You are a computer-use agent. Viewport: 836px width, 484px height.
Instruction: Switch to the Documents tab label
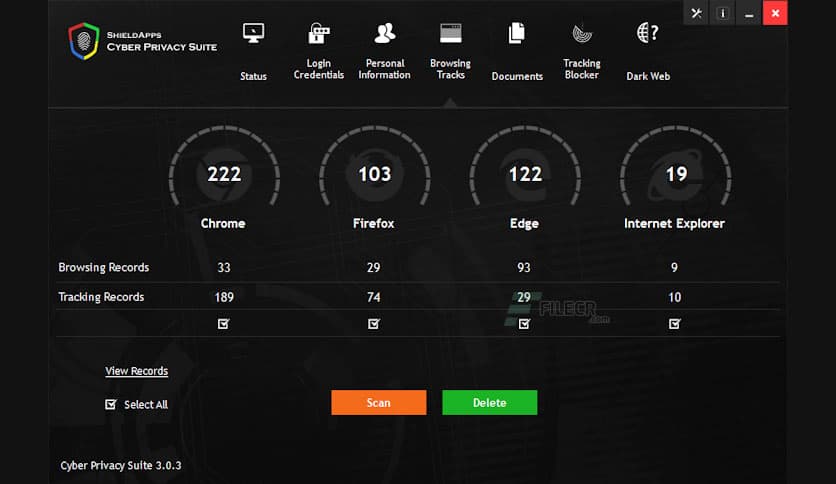[x=517, y=76]
